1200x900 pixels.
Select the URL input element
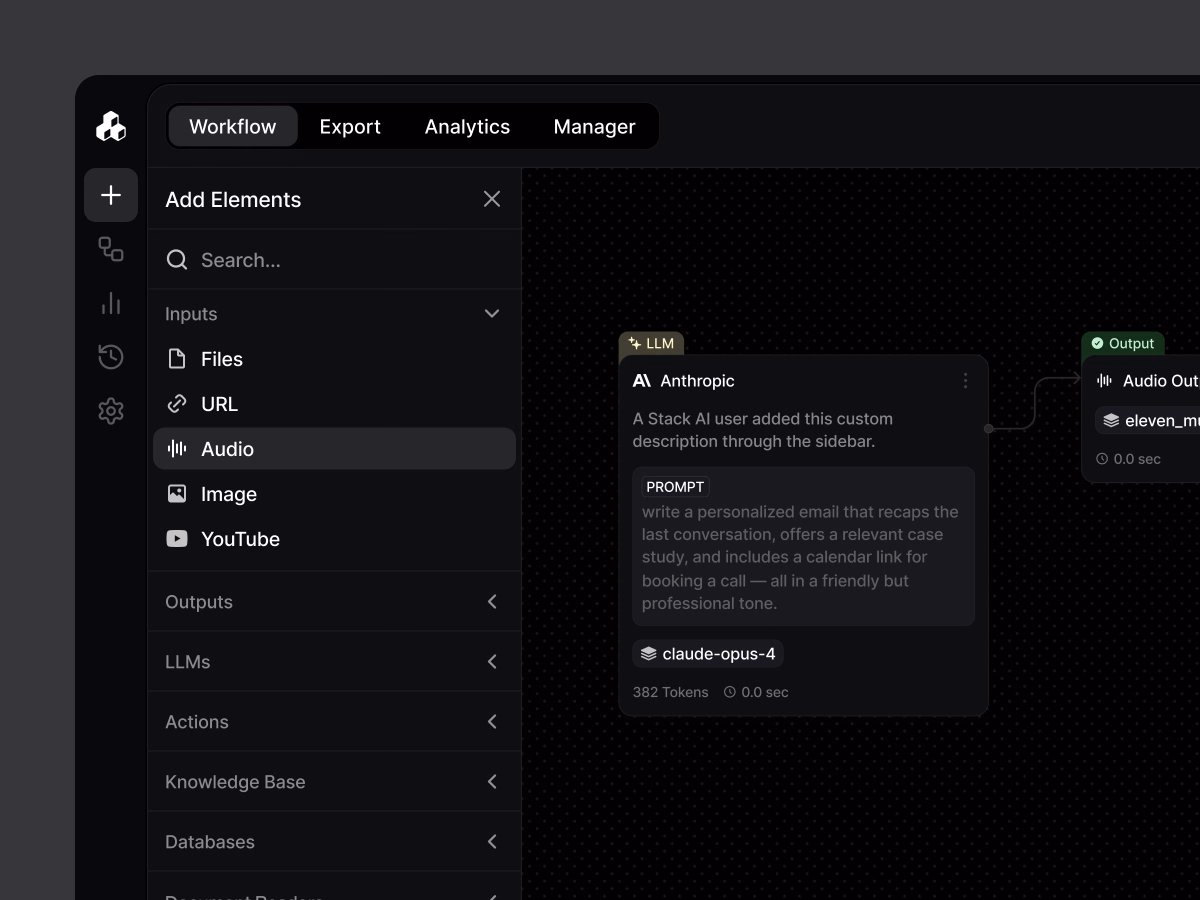click(x=335, y=404)
